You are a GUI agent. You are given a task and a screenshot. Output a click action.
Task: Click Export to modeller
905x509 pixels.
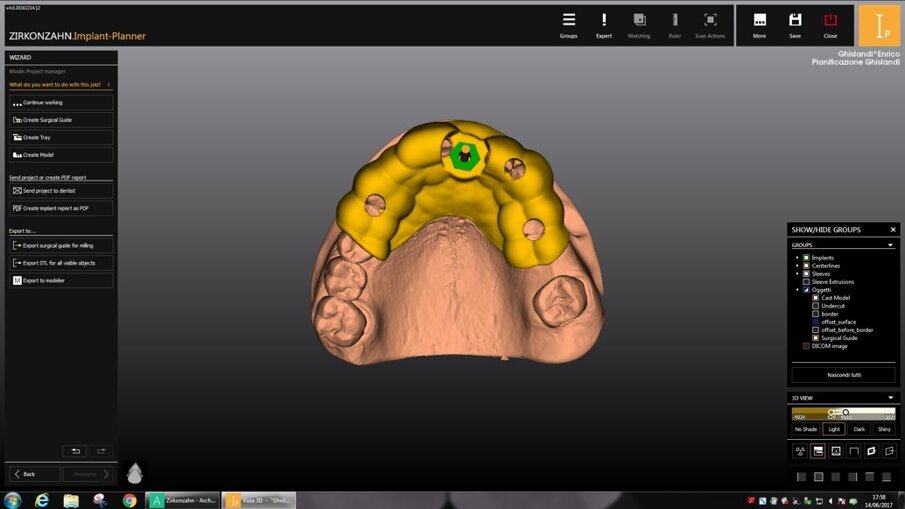coord(61,280)
